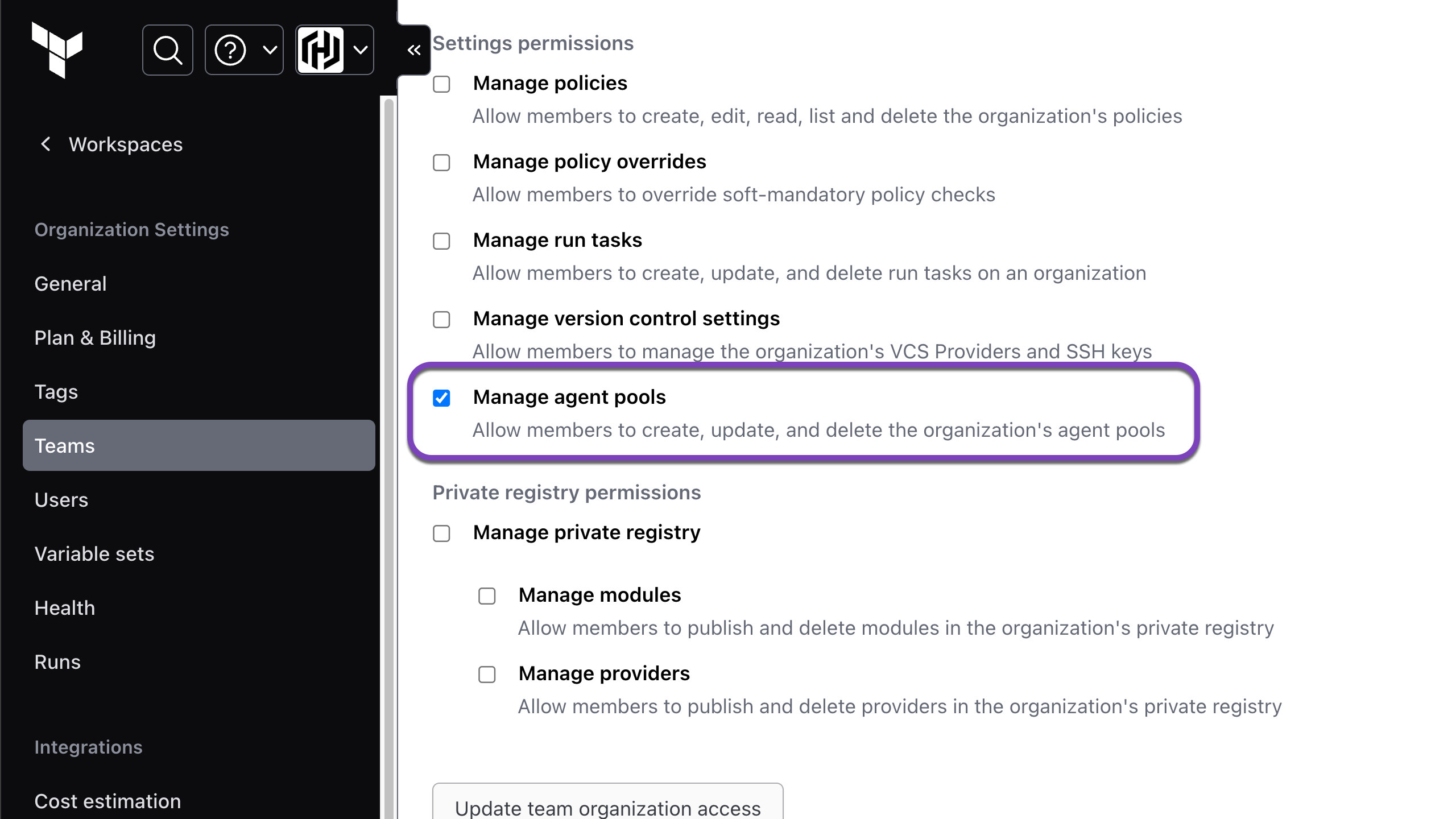
Task: Open Cost estimation integration link
Action: (x=107, y=801)
